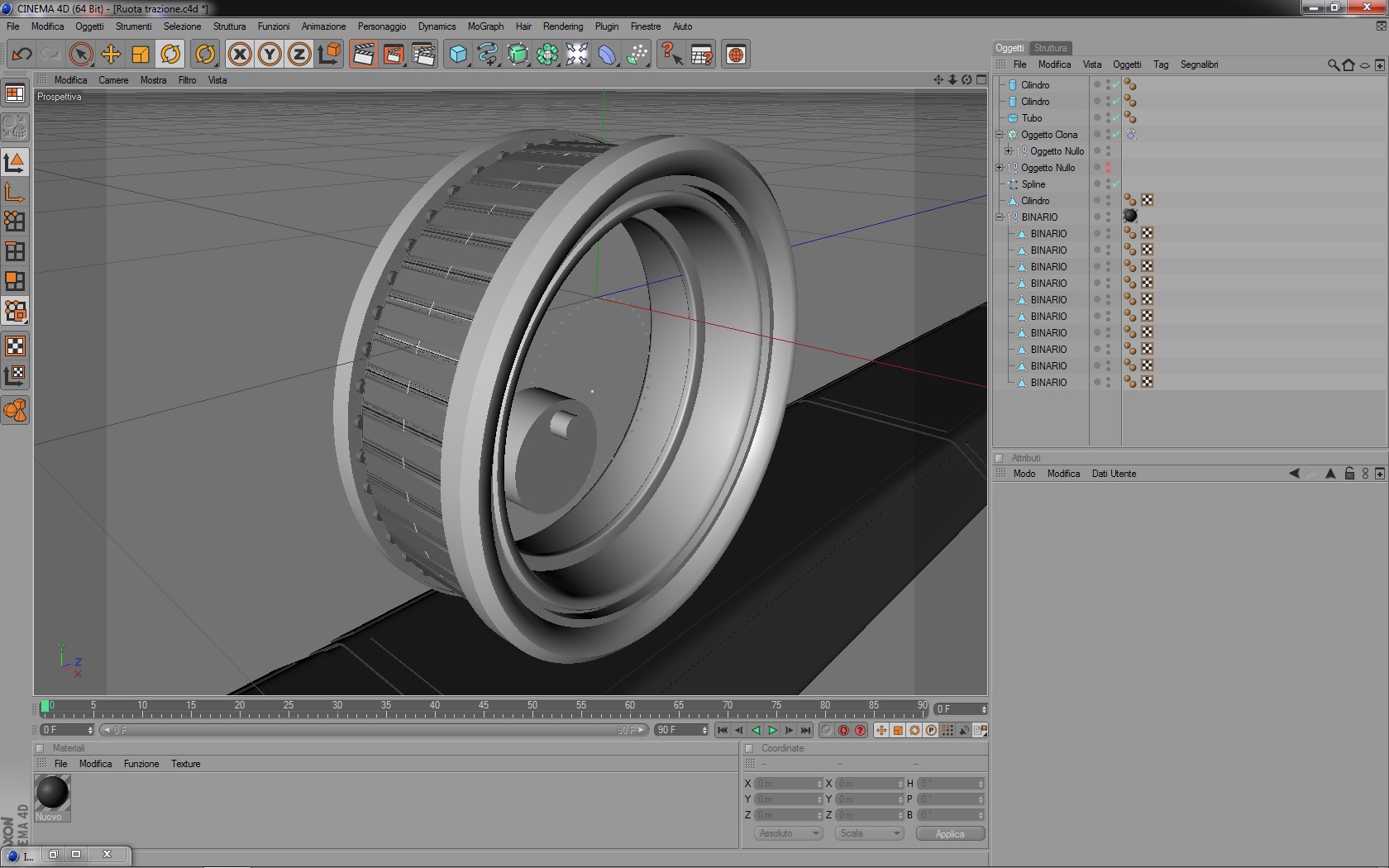Toggle X axis lock
The width and height of the screenshot is (1389, 868).
coord(240,55)
